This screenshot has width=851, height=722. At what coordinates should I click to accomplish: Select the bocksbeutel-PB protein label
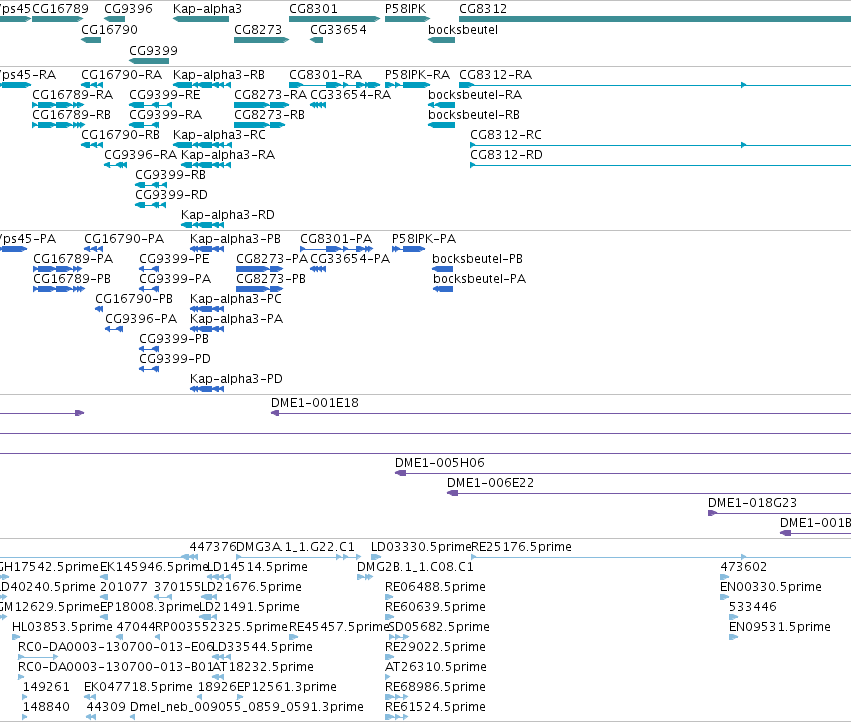pos(478,258)
